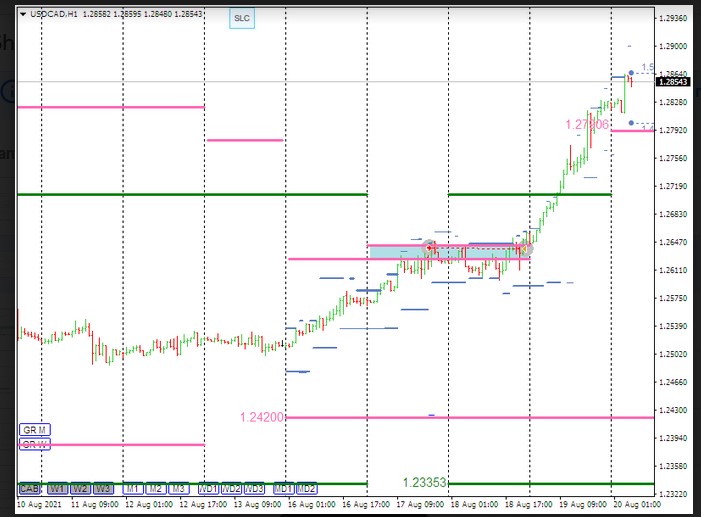Click the M1 level button
This screenshot has width=701, height=517.
click(132, 488)
